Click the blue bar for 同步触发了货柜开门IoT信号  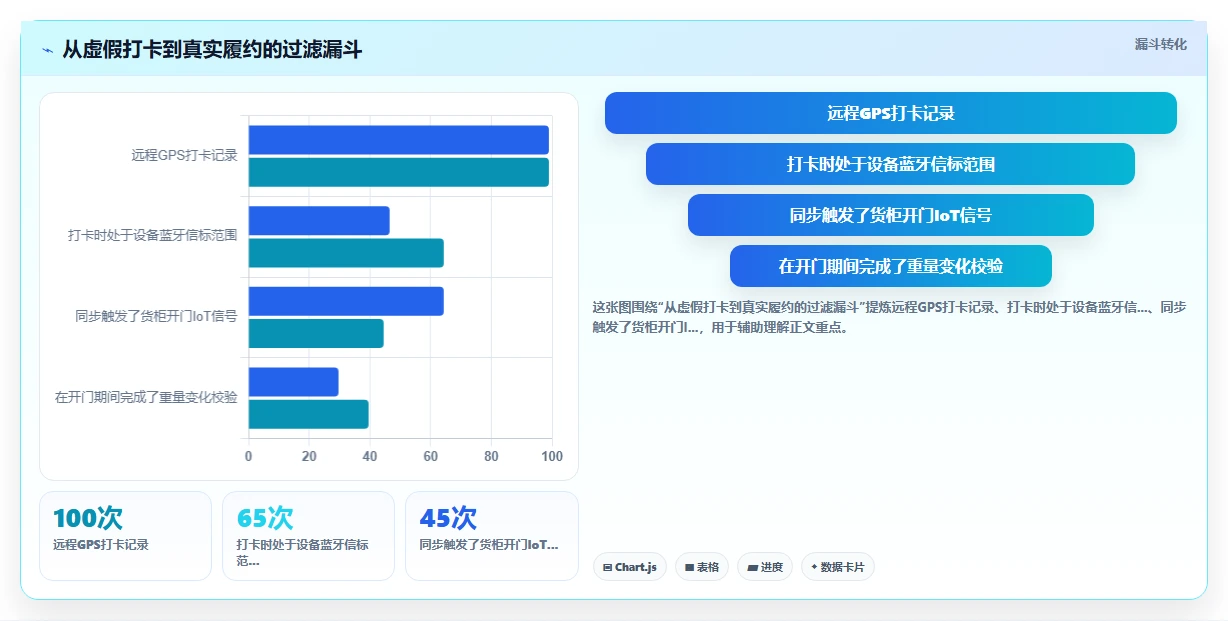(x=346, y=301)
